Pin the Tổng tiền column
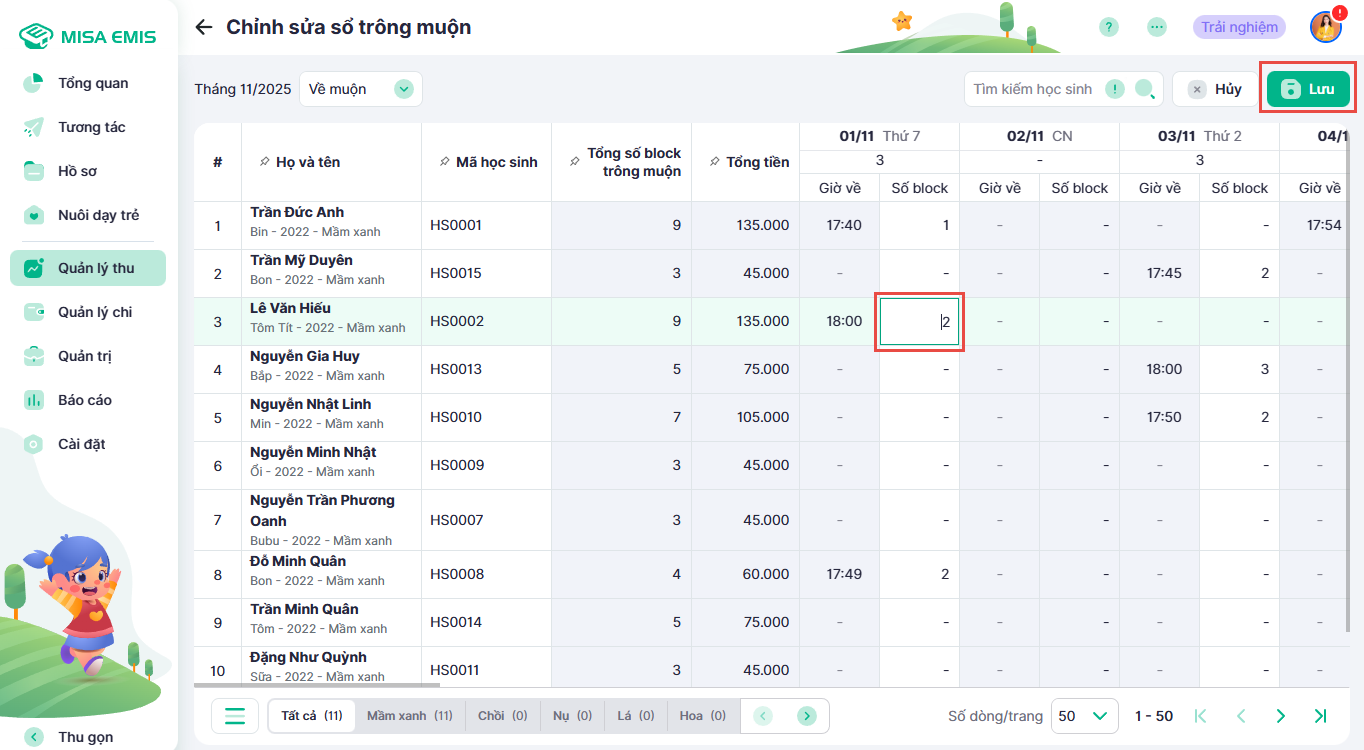The image size is (1364, 750). pos(714,162)
